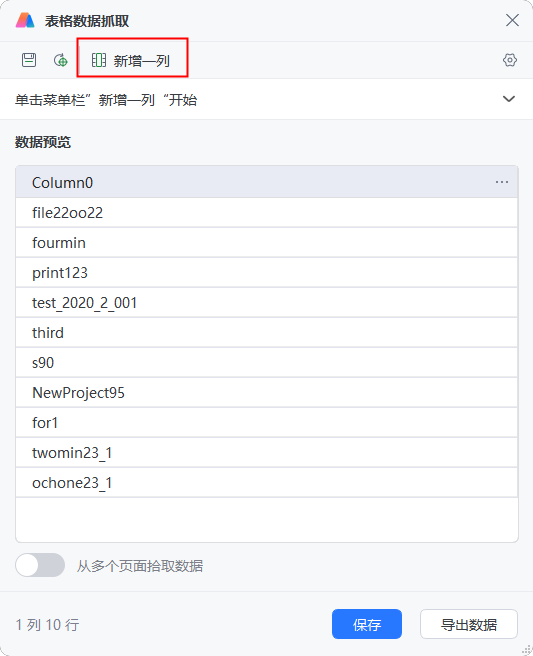This screenshot has height=656, width=533.
Task: Select the test_2020_2_001 row
Action: tap(266, 303)
